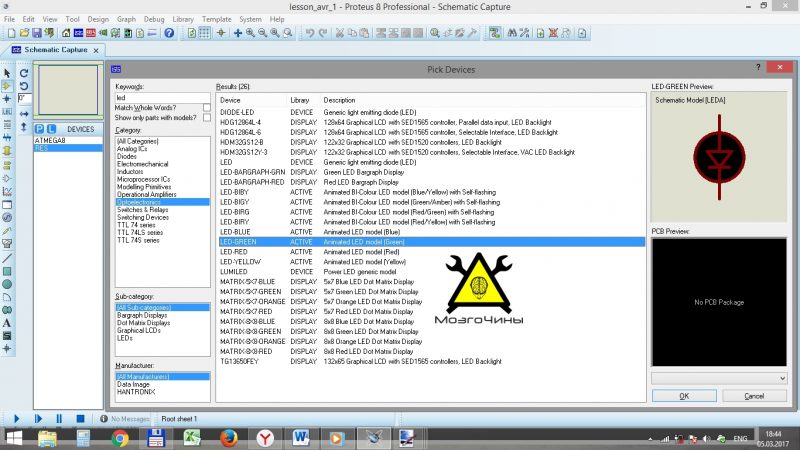Screen dimensions: 800x450
Task: Click the Redo arrow icon
Action: pos(322,33)
